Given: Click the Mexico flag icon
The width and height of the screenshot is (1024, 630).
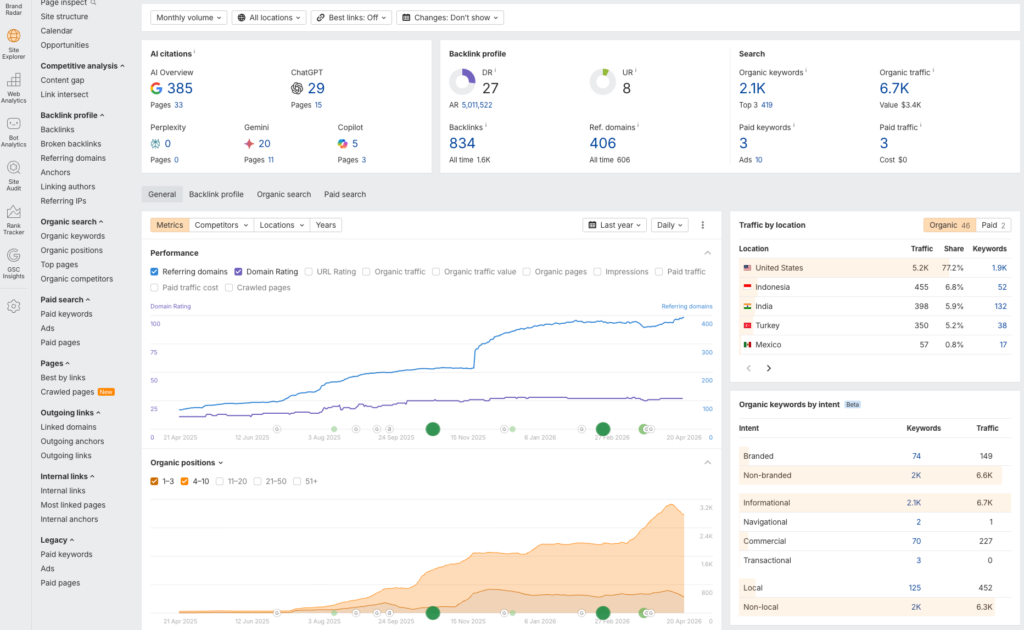Looking at the screenshot, I should tap(747, 345).
